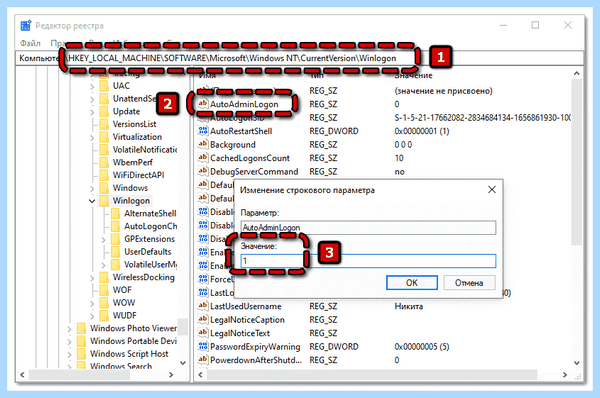Open the Файл menu

tap(30, 43)
